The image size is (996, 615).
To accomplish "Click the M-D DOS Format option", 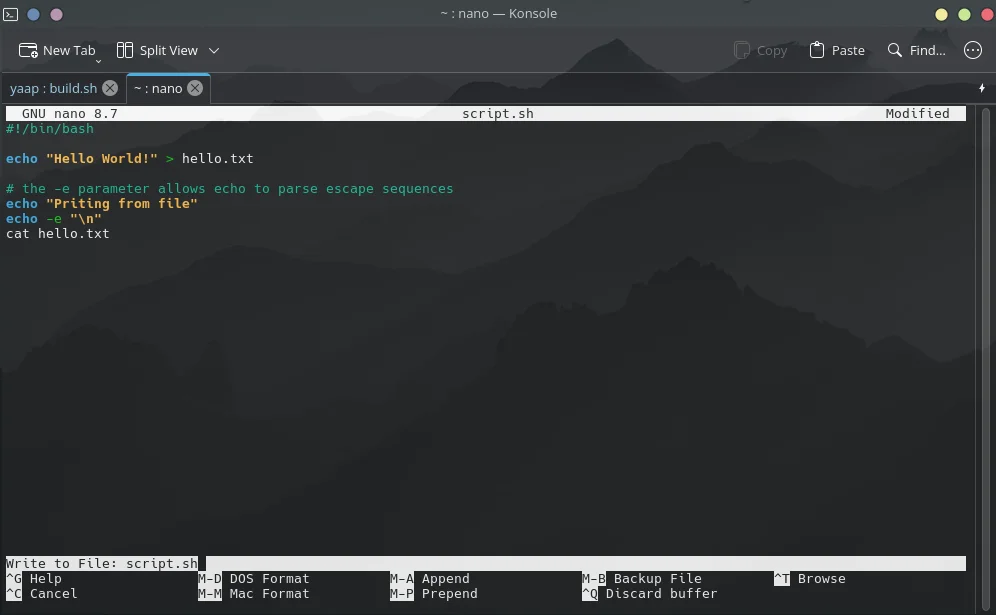I will point(253,579).
